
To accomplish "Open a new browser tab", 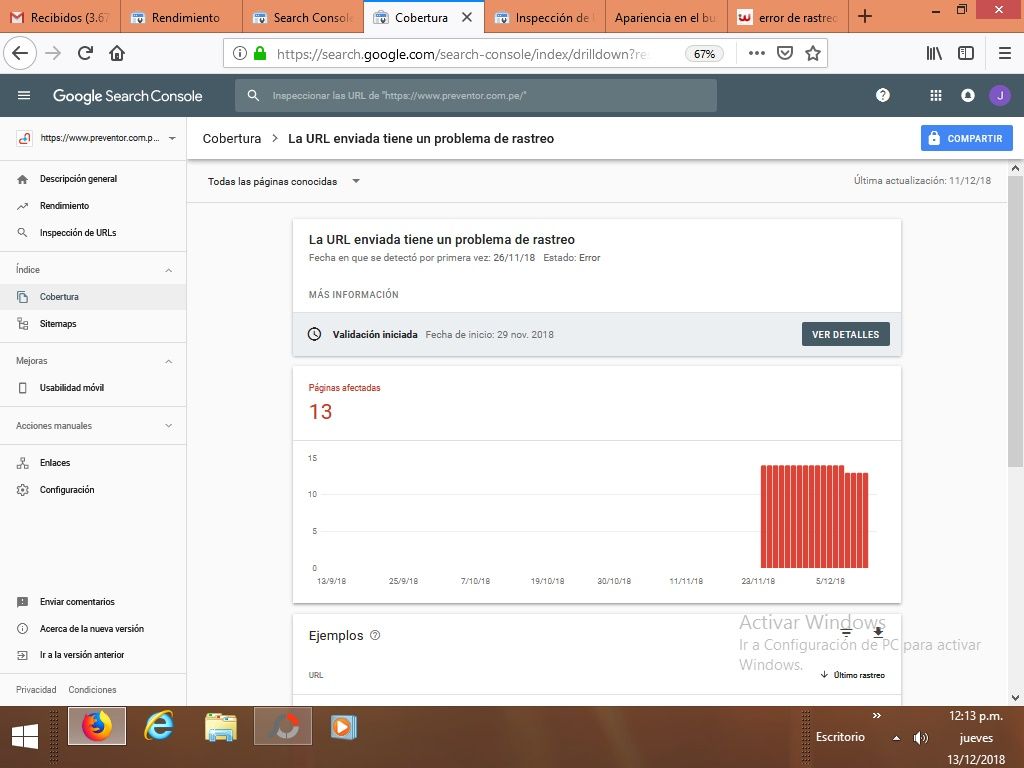I will click(x=865, y=16).
